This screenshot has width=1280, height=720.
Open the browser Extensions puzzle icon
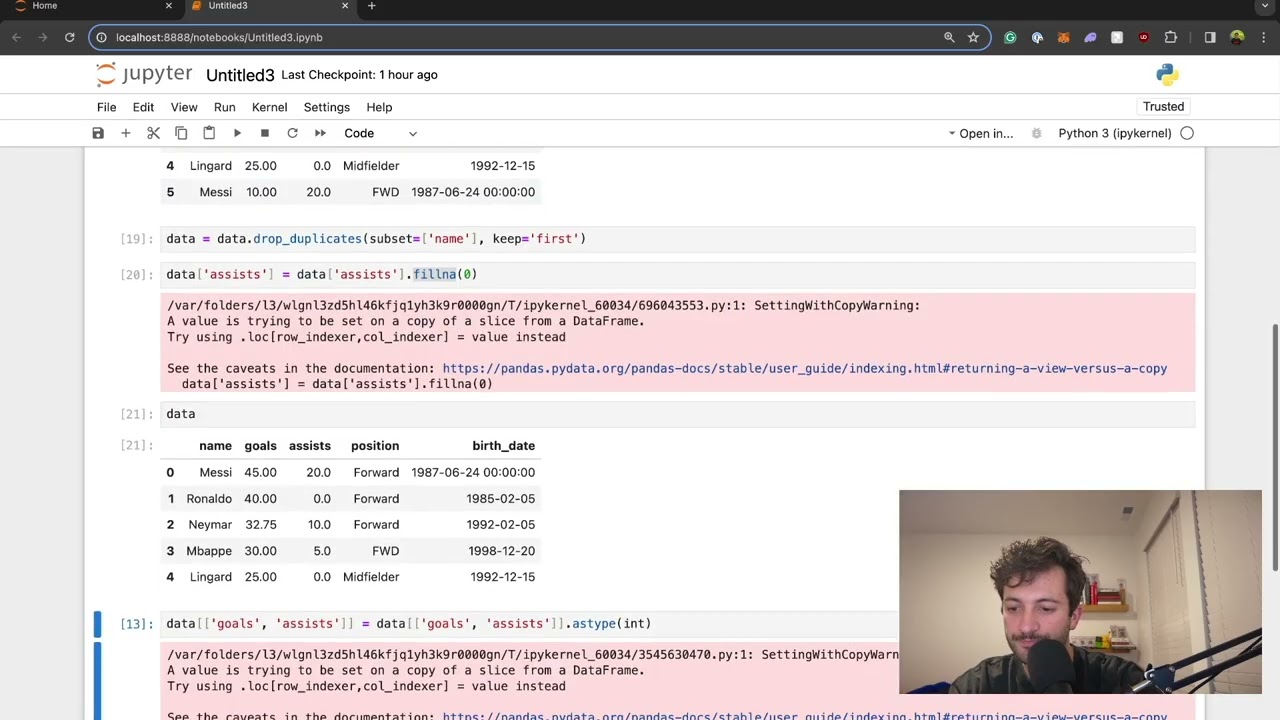[x=1171, y=37]
